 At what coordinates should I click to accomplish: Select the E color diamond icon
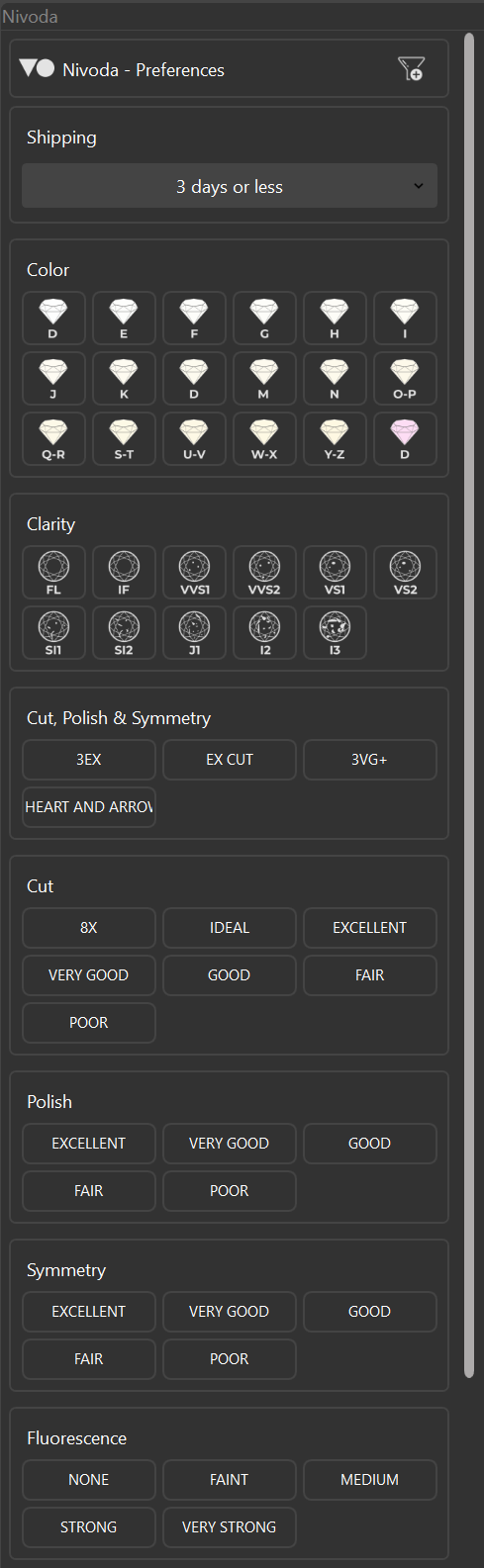point(124,318)
